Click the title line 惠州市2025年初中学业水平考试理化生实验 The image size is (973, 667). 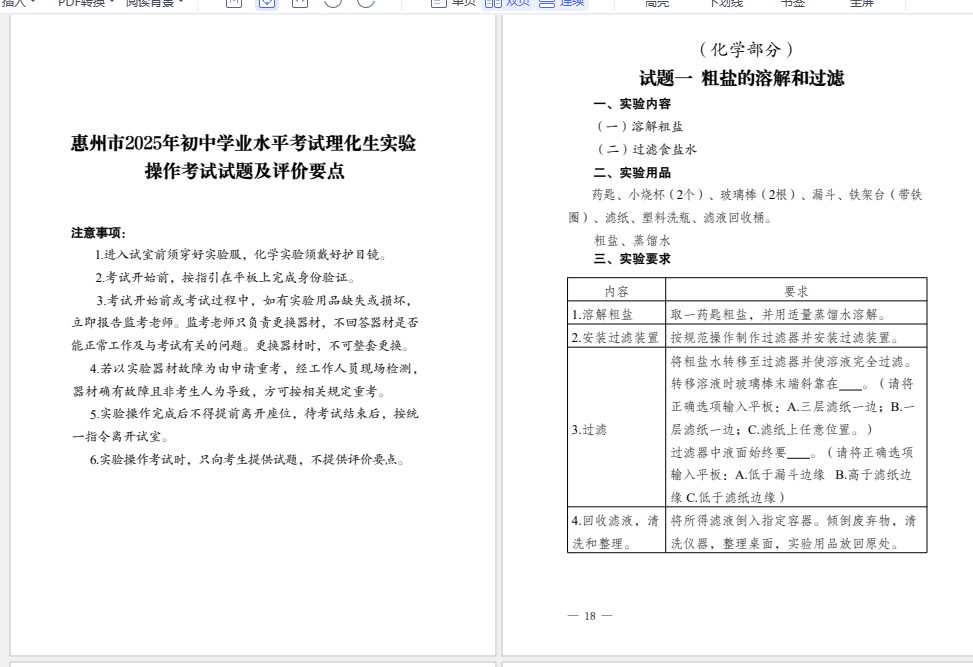click(243, 143)
